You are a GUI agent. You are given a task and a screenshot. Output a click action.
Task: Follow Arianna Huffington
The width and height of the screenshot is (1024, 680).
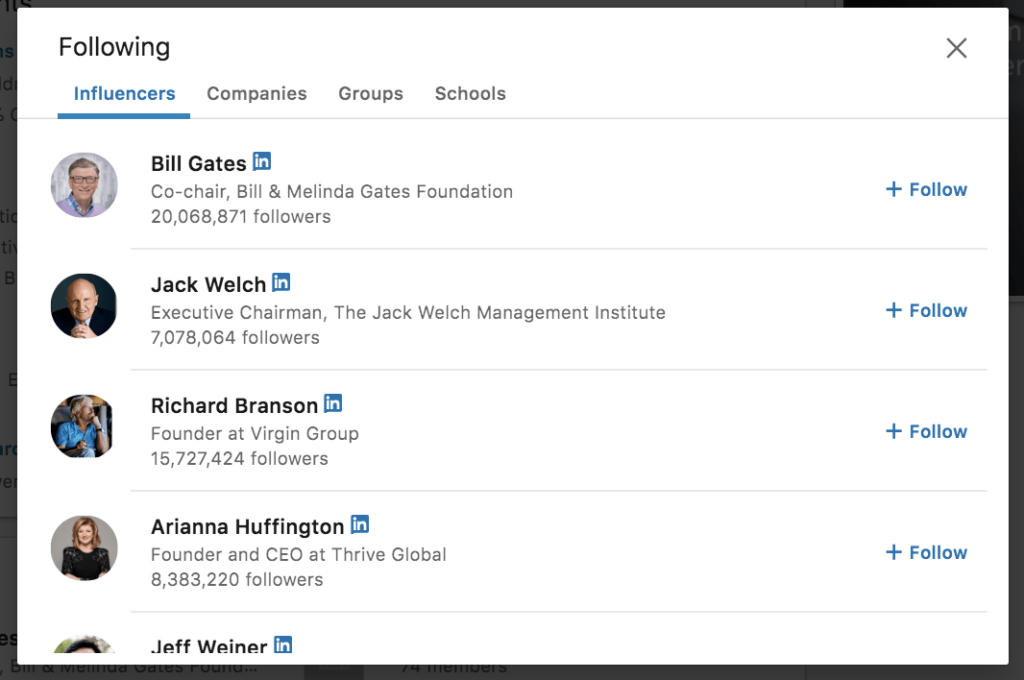tap(926, 552)
